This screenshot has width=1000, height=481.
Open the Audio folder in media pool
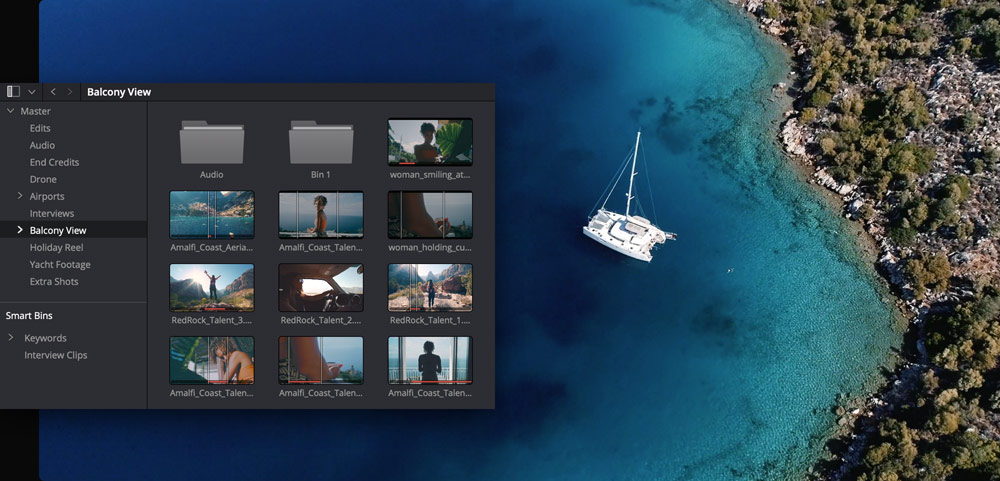click(211, 143)
